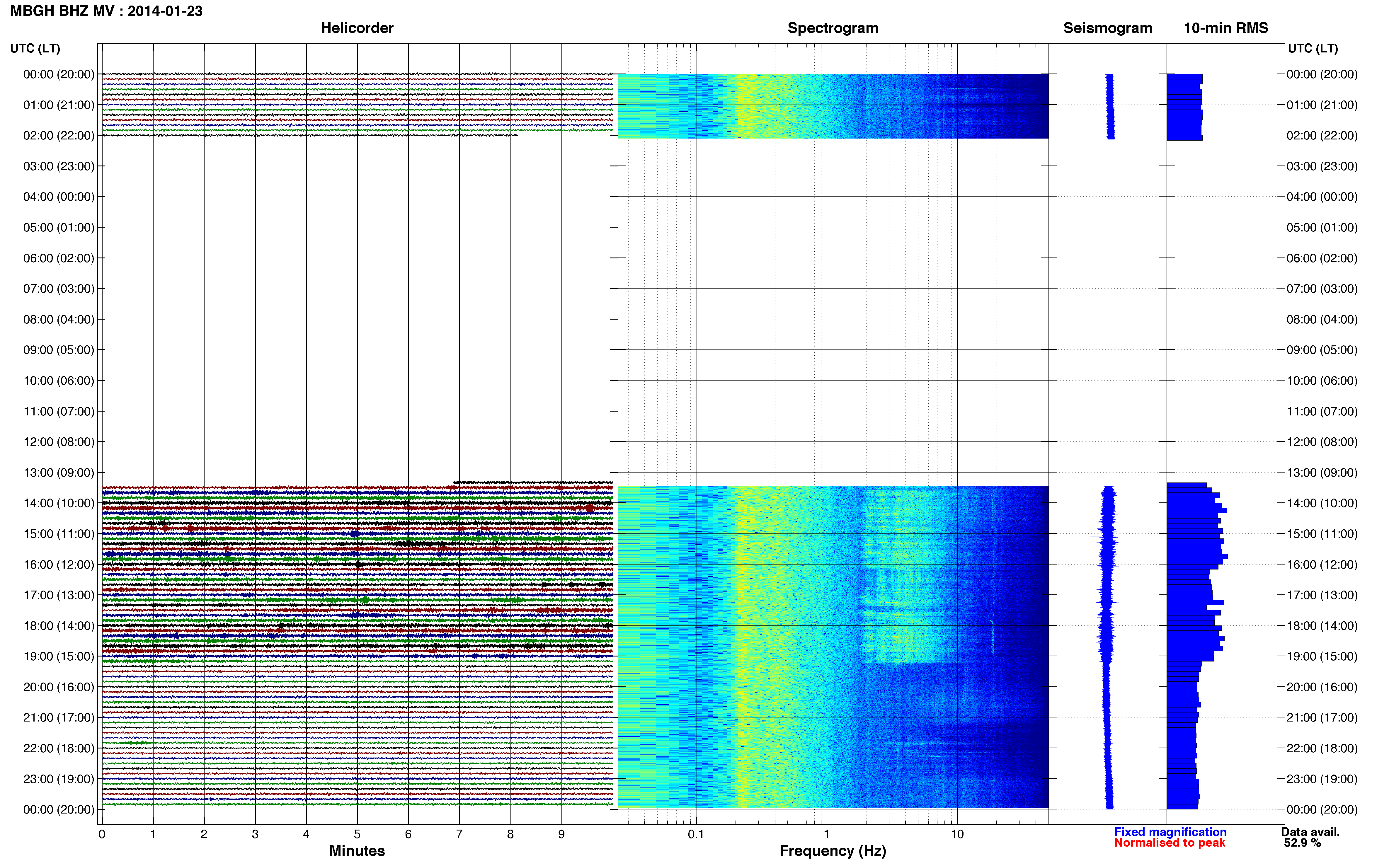Click '09:00 (05:00)' on the Helicorder time axis

tap(59, 350)
